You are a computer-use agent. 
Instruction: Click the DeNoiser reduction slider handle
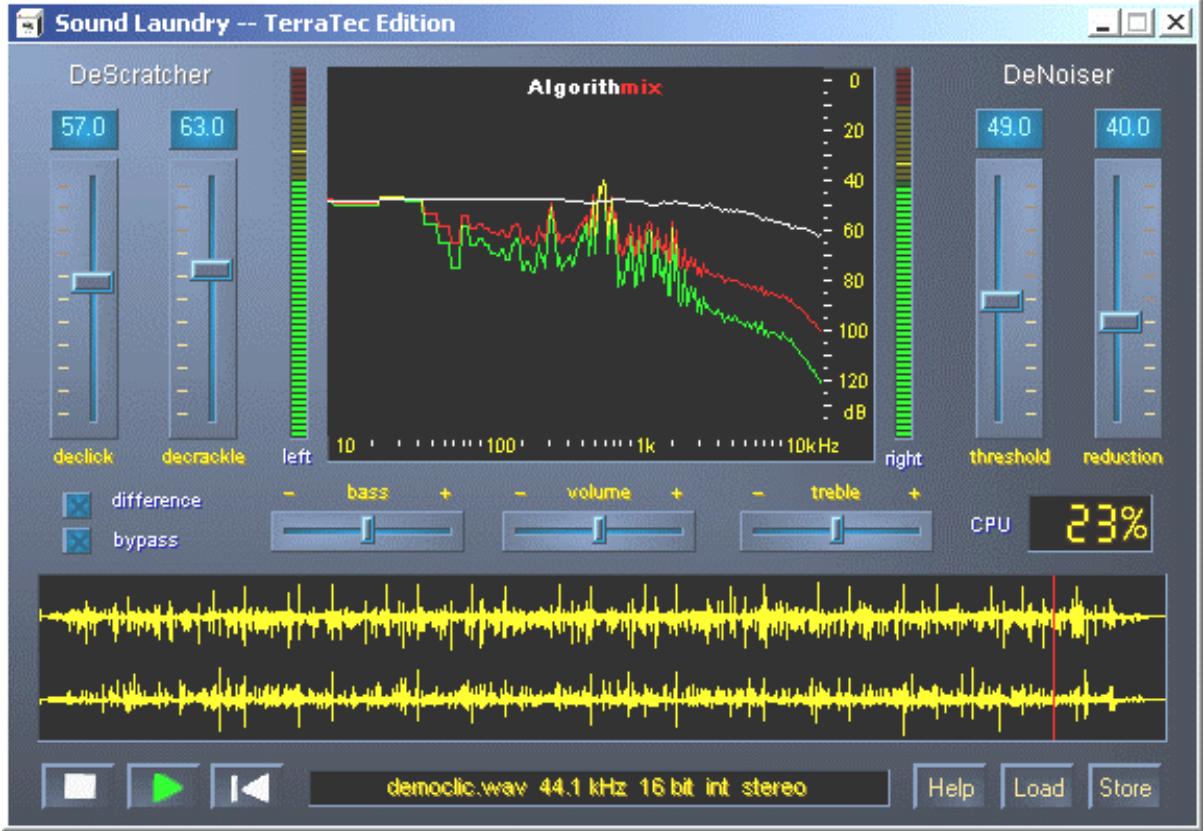(x=1120, y=321)
